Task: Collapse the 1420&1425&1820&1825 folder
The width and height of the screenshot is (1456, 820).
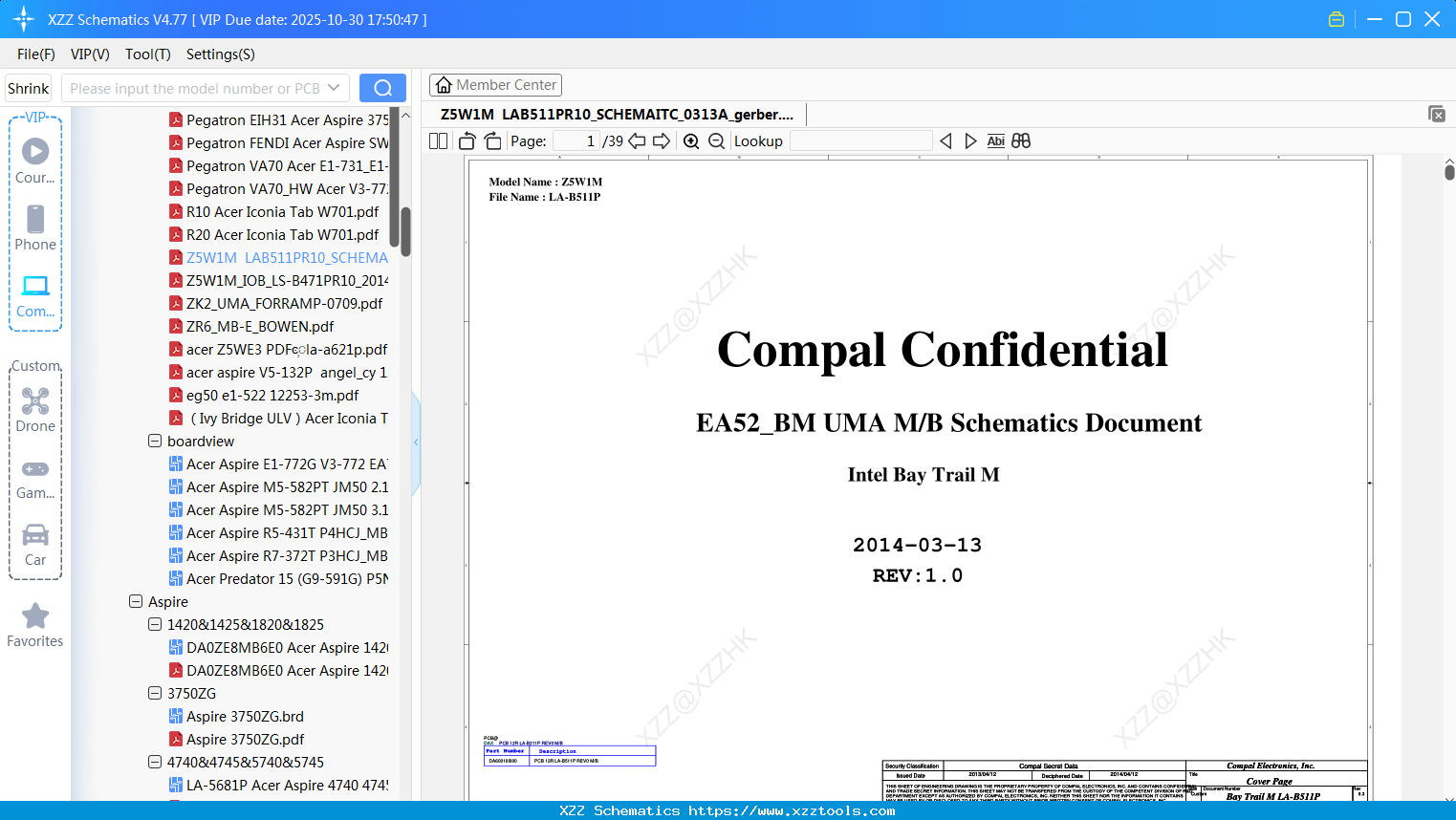Action: 155,625
